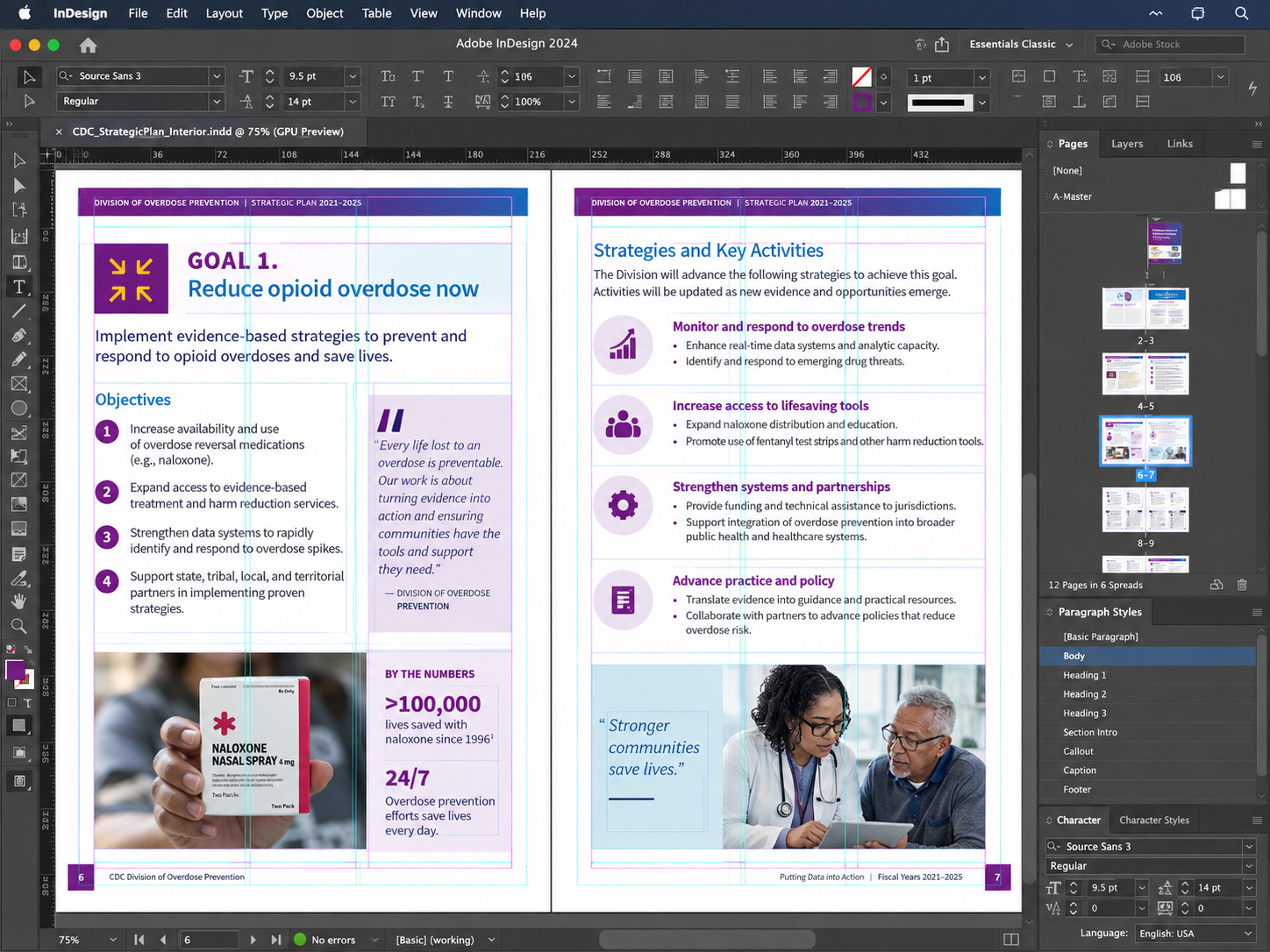This screenshot has width=1270, height=952.
Task: Switch to Character Styles tab
Action: 1154,821
